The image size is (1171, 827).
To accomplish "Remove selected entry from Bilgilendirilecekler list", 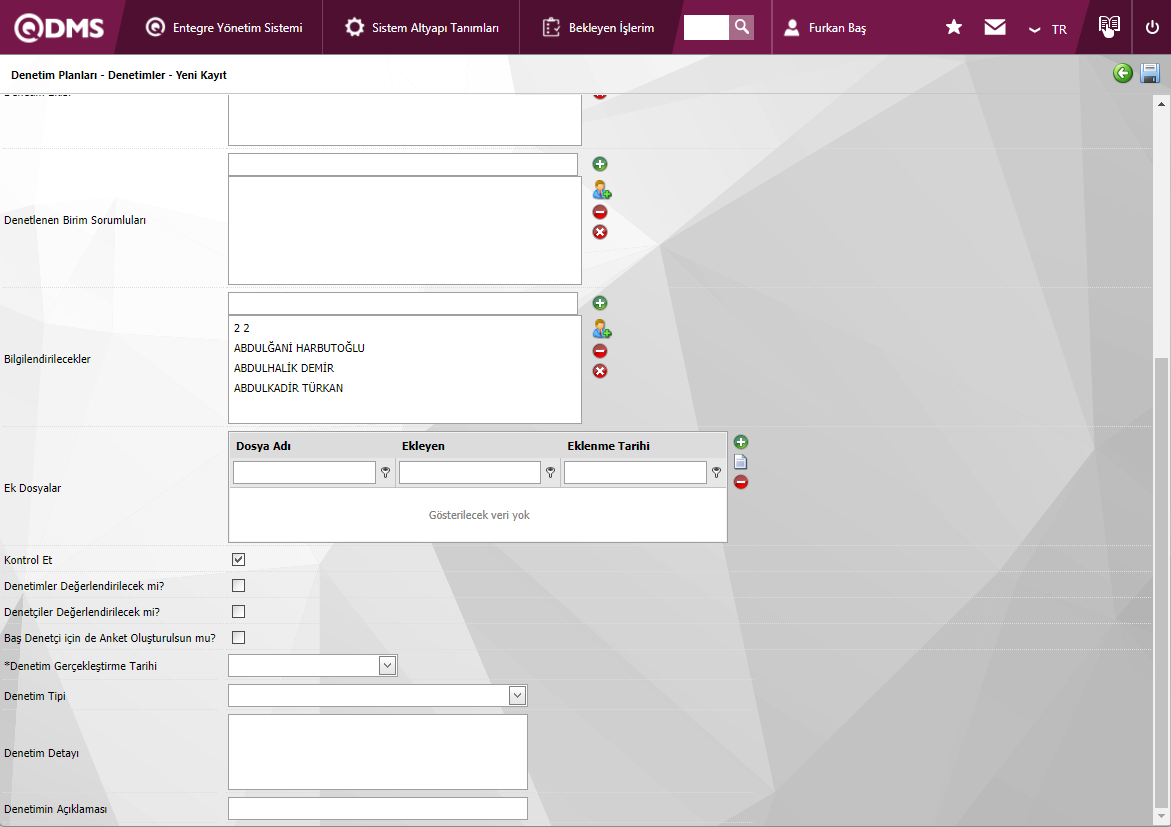I will pyautogui.click(x=600, y=351).
